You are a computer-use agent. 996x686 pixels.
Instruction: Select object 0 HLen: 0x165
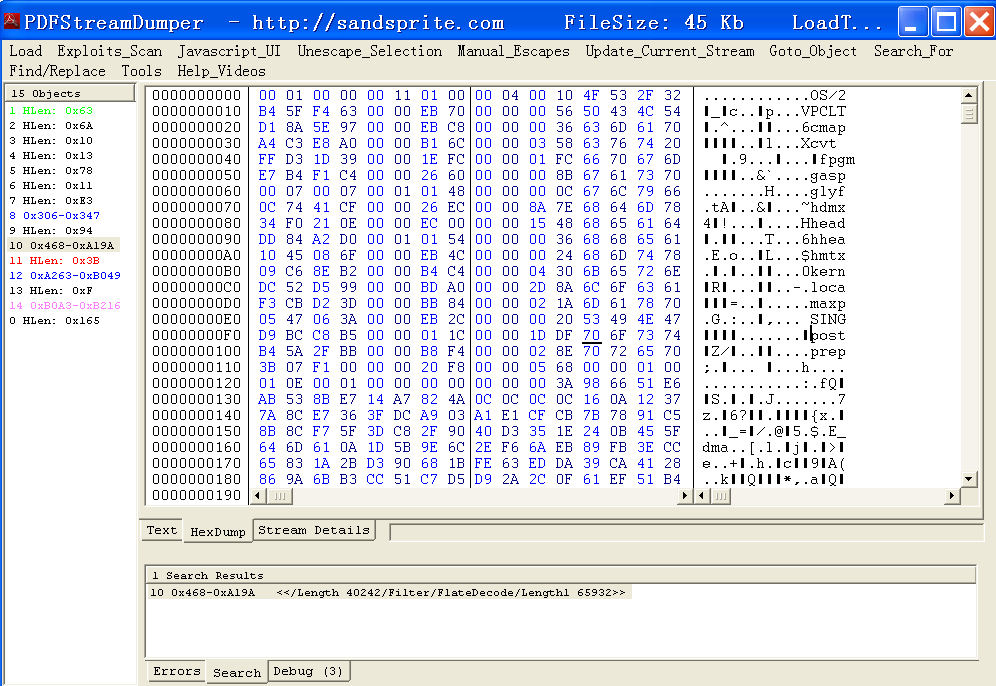55,321
